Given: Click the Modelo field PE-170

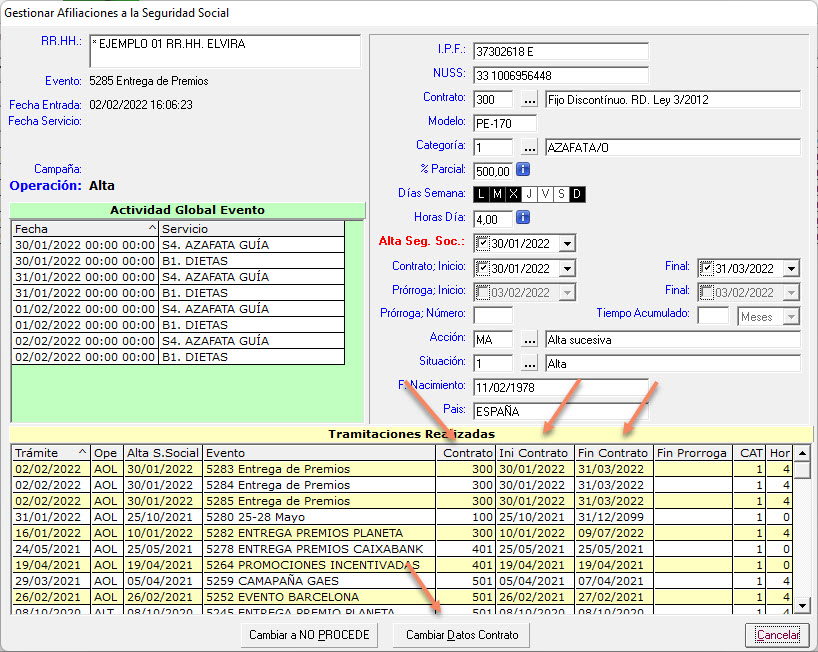Looking at the screenshot, I should pos(505,123).
